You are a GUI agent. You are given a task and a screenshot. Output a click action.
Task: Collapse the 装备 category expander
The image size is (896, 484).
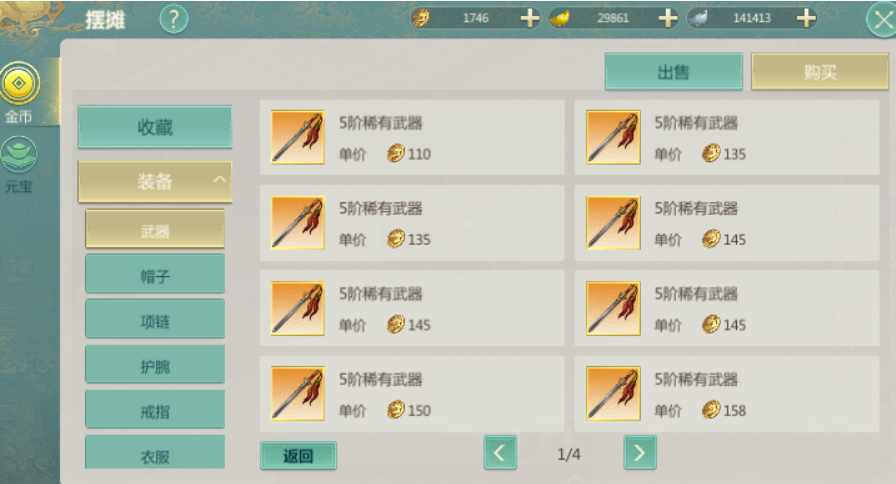[219, 179]
